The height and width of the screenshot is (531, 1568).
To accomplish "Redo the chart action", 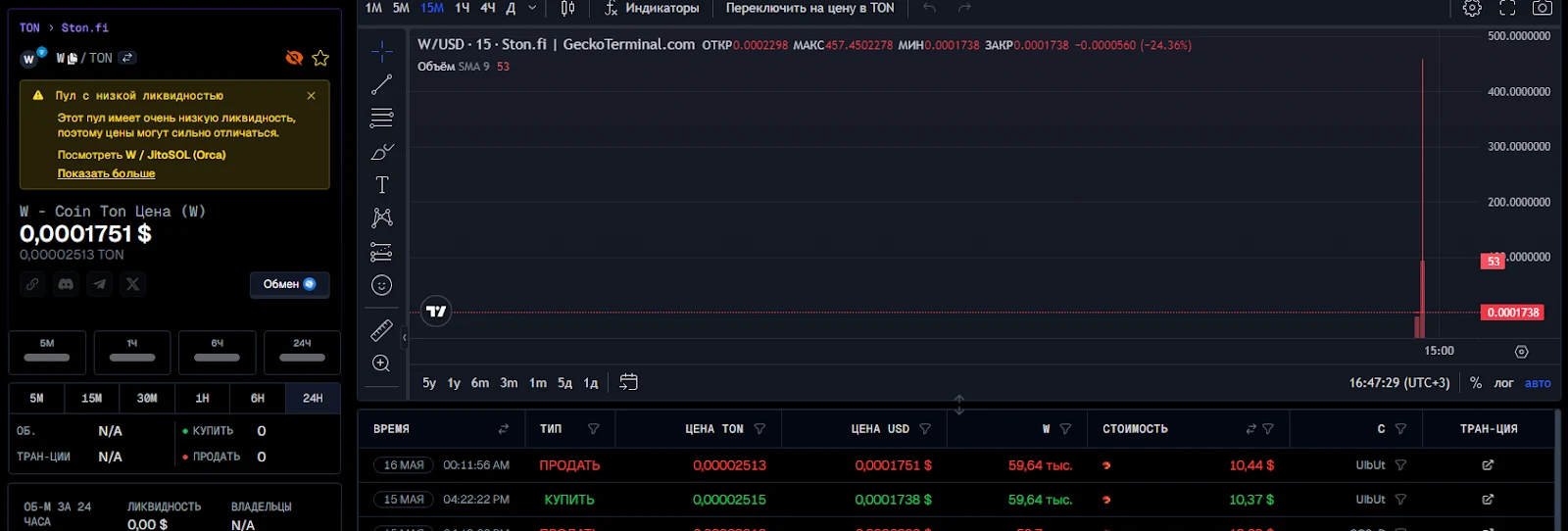I will (964, 8).
